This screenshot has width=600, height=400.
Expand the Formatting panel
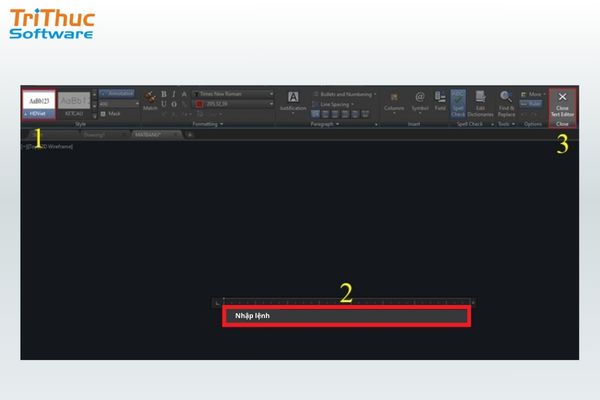point(207,124)
